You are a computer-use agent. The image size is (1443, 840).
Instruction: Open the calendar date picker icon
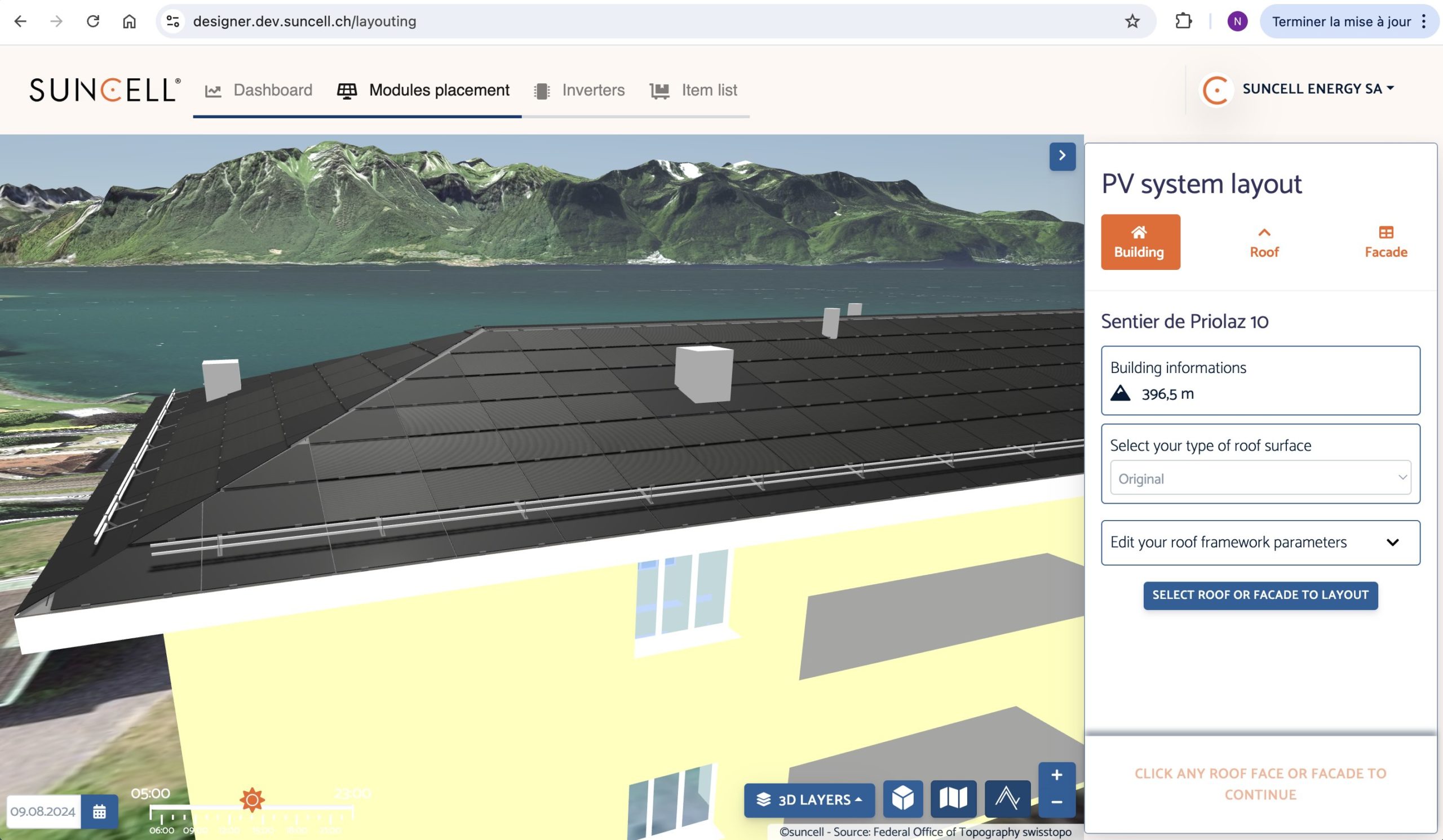99,811
